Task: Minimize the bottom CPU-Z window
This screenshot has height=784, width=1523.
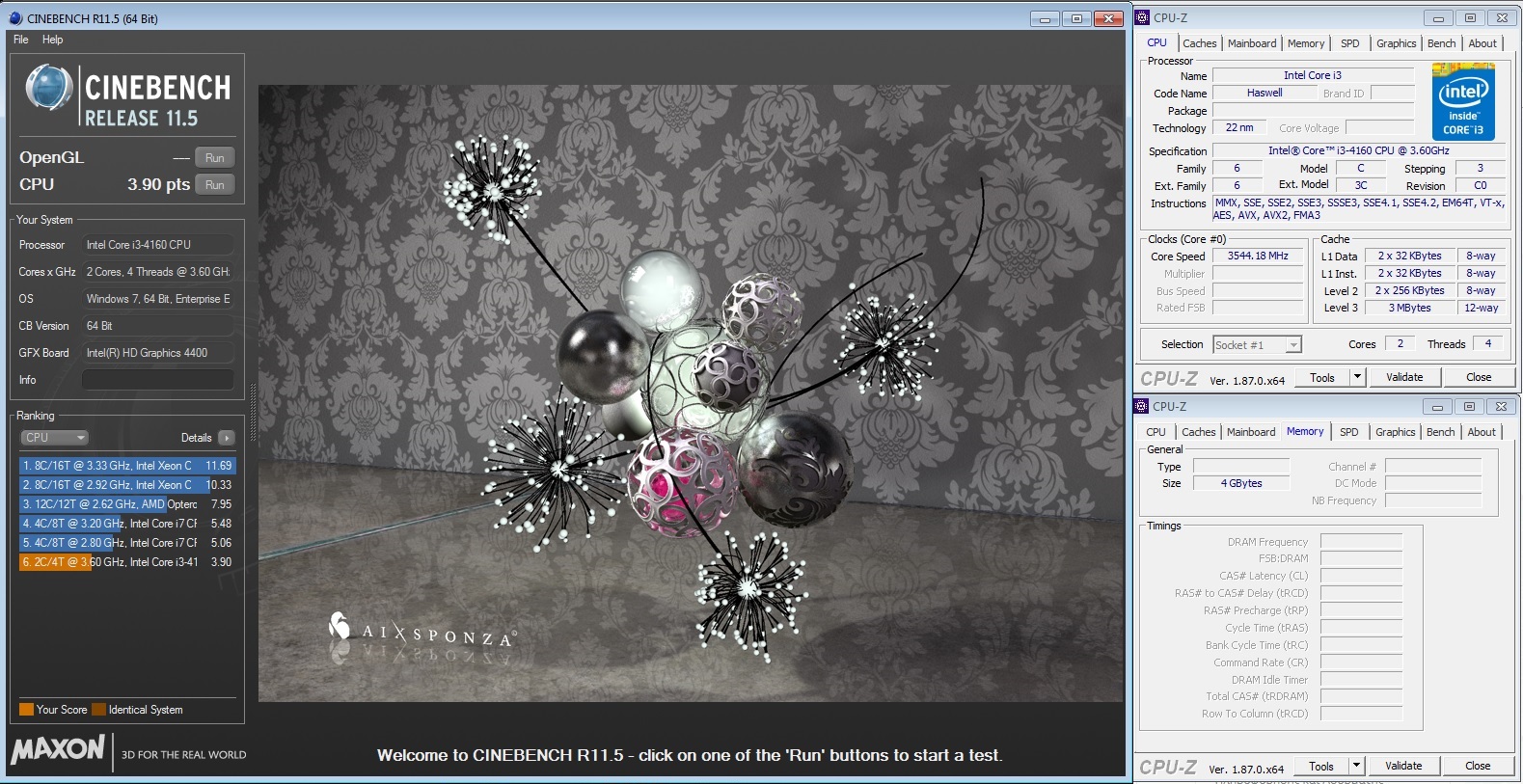Action: click(x=1437, y=406)
